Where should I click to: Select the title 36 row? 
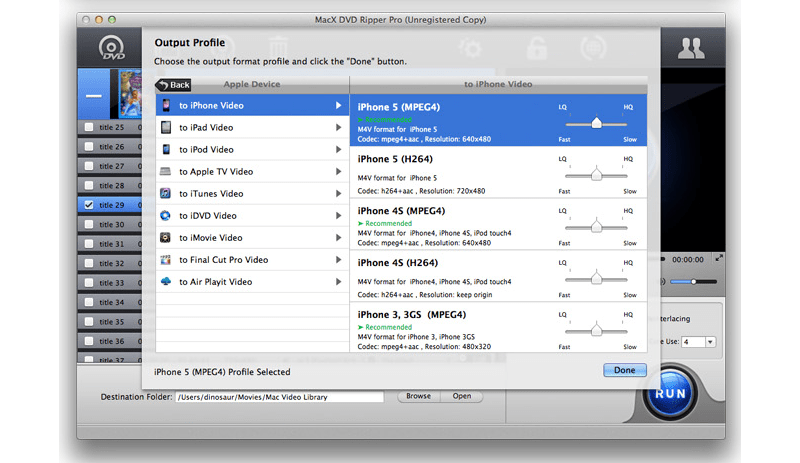[x=110, y=341]
